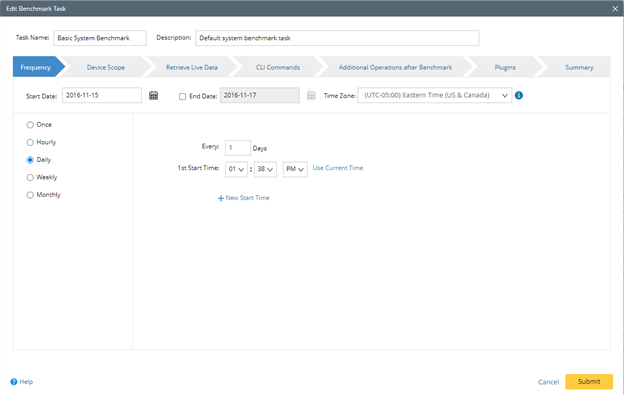Switch to the Plugins tab
Screen dimensions: 624x395
point(505,67)
